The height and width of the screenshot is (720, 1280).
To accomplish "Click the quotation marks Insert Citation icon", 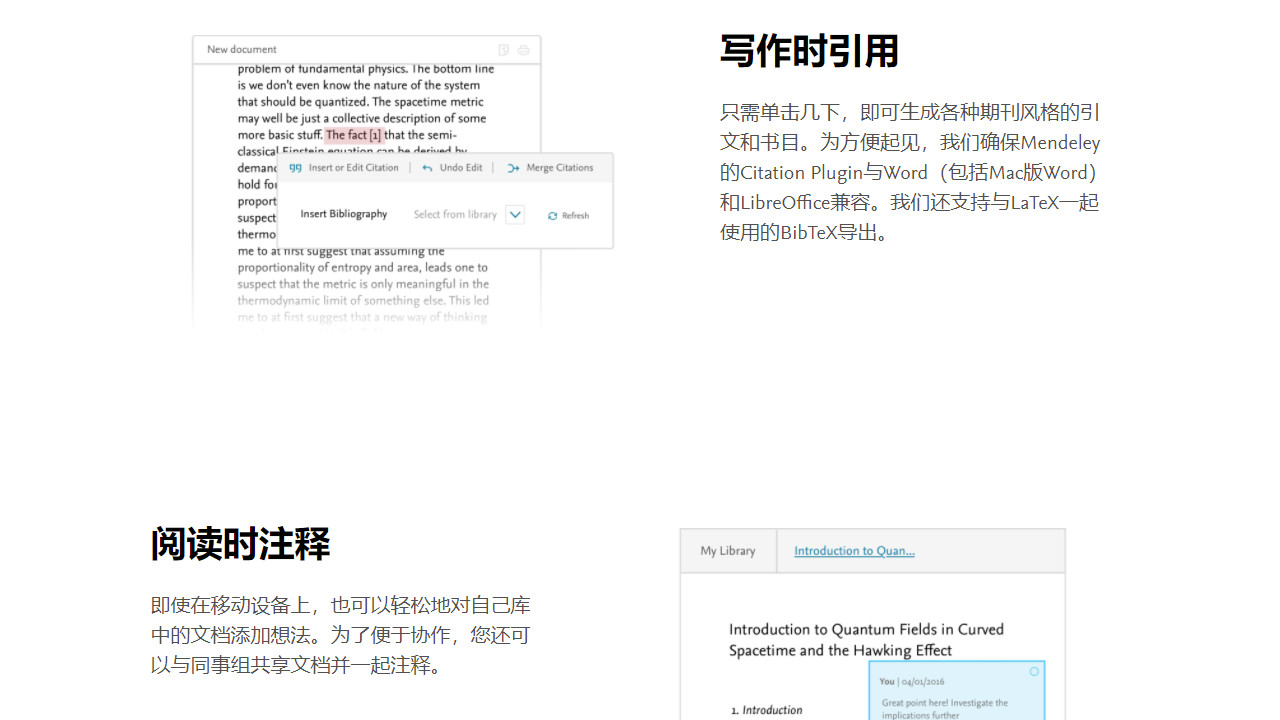I will click(x=295, y=167).
